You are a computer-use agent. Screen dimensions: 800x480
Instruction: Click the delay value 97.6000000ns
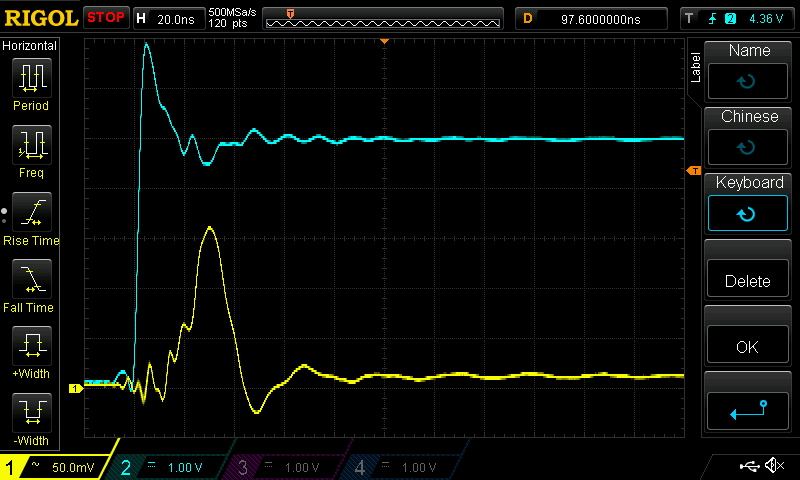601,19
